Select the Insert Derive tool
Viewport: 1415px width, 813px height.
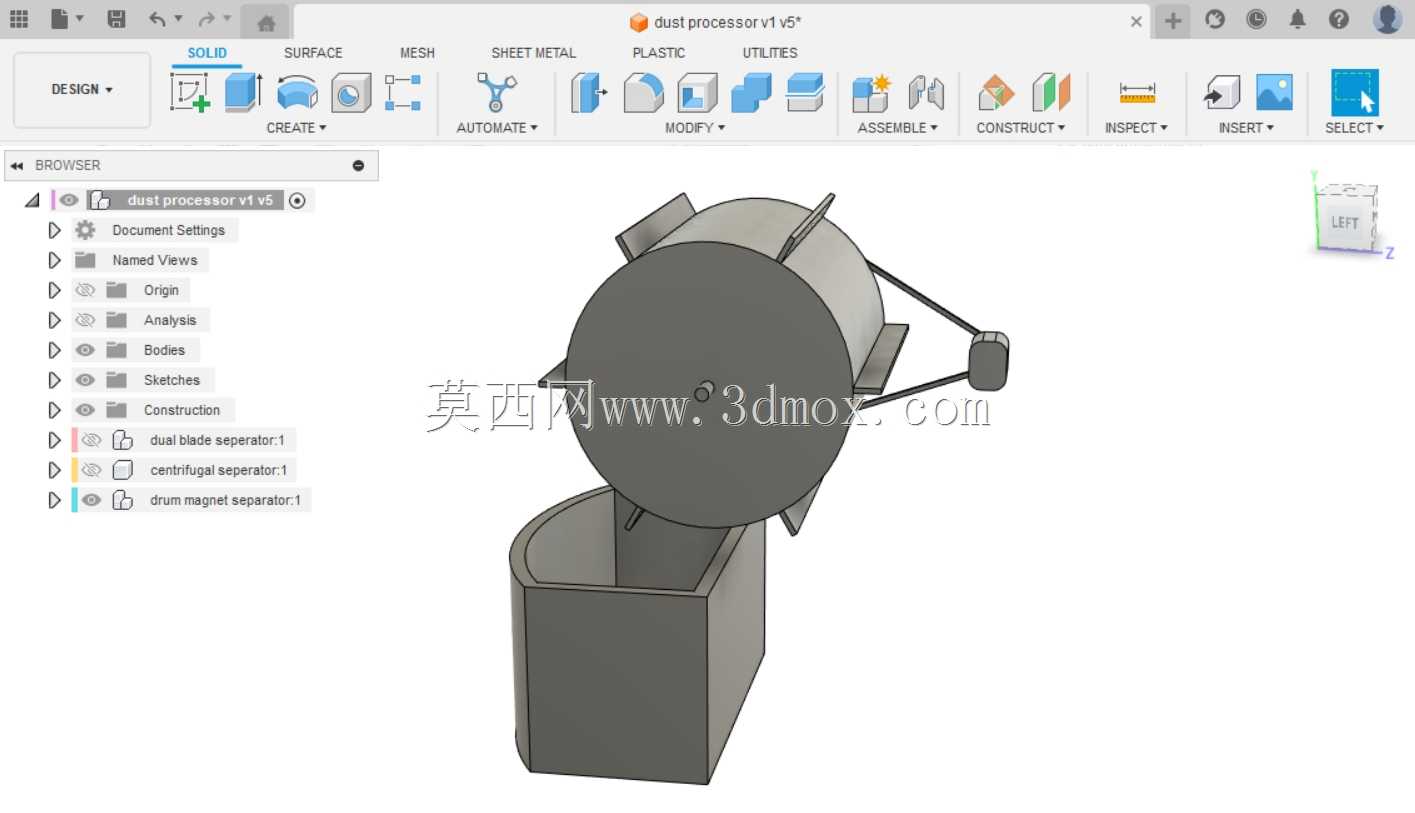(x=1221, y=93)
